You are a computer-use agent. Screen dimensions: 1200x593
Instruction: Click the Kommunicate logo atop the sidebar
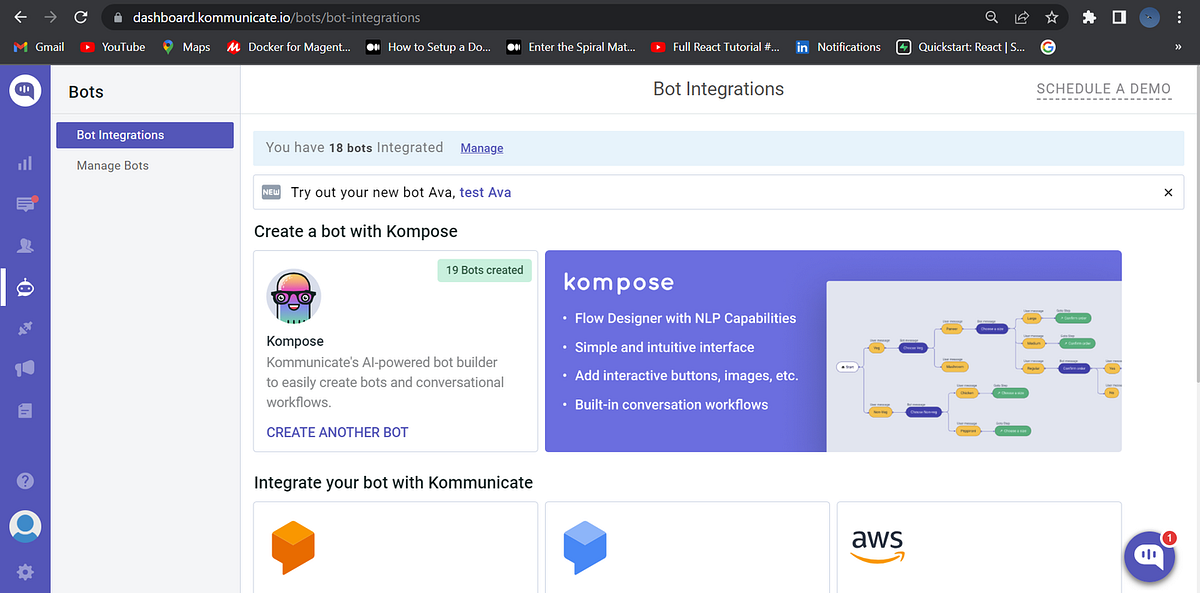[x=25, y=90]
